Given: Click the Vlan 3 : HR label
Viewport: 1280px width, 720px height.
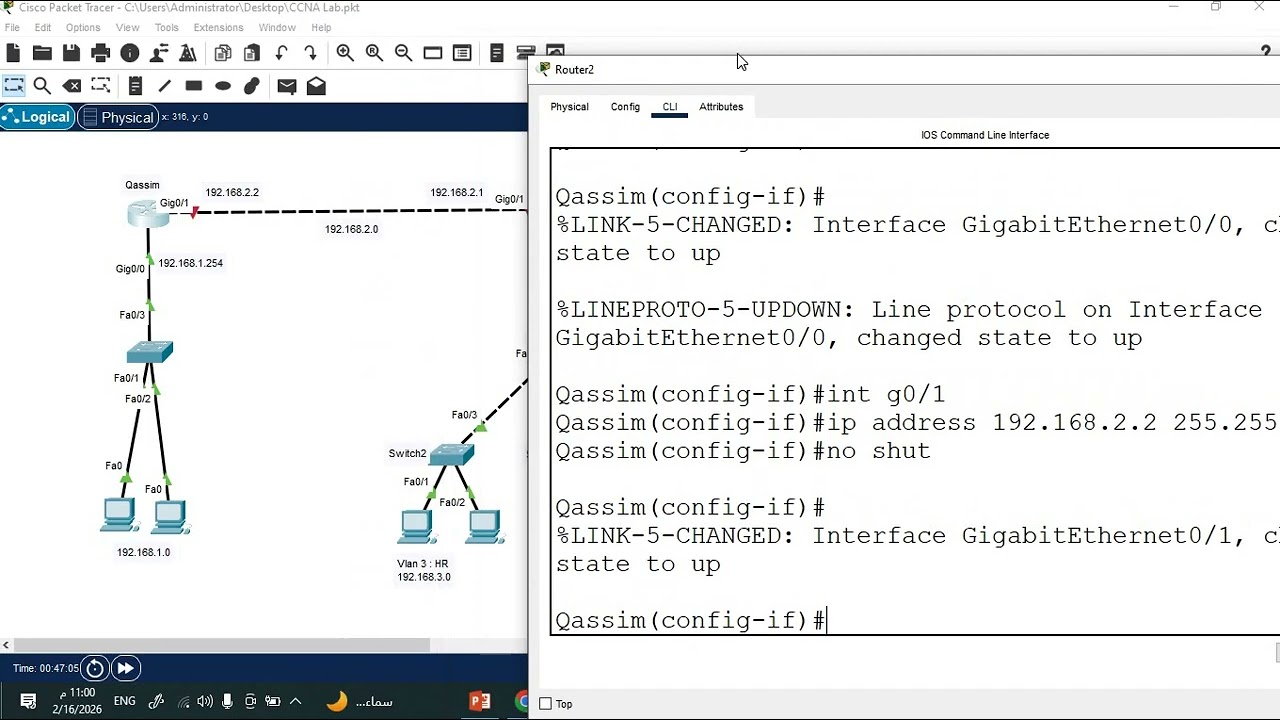Looking at the screenshot, I should pos(422,564).
